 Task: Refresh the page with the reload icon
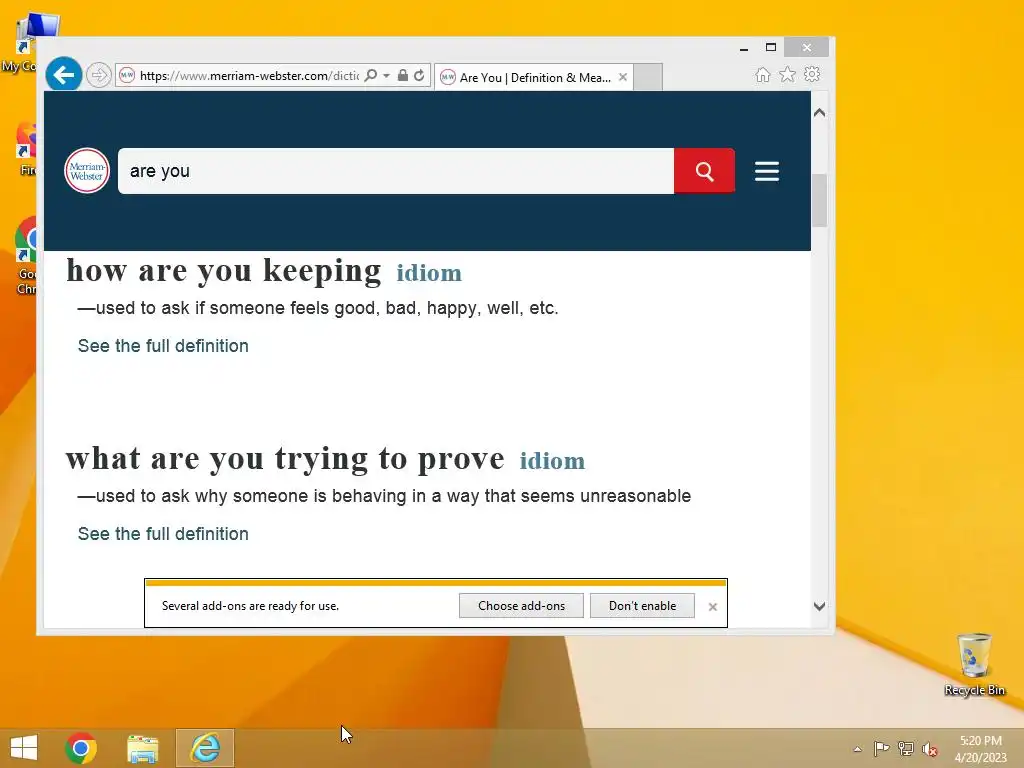pos(419,76)
